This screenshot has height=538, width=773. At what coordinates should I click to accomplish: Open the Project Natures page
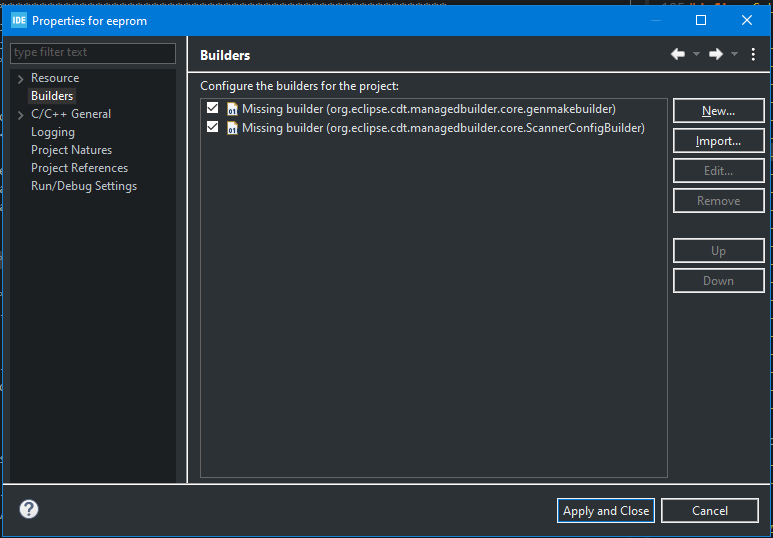[x=71, y=150]
